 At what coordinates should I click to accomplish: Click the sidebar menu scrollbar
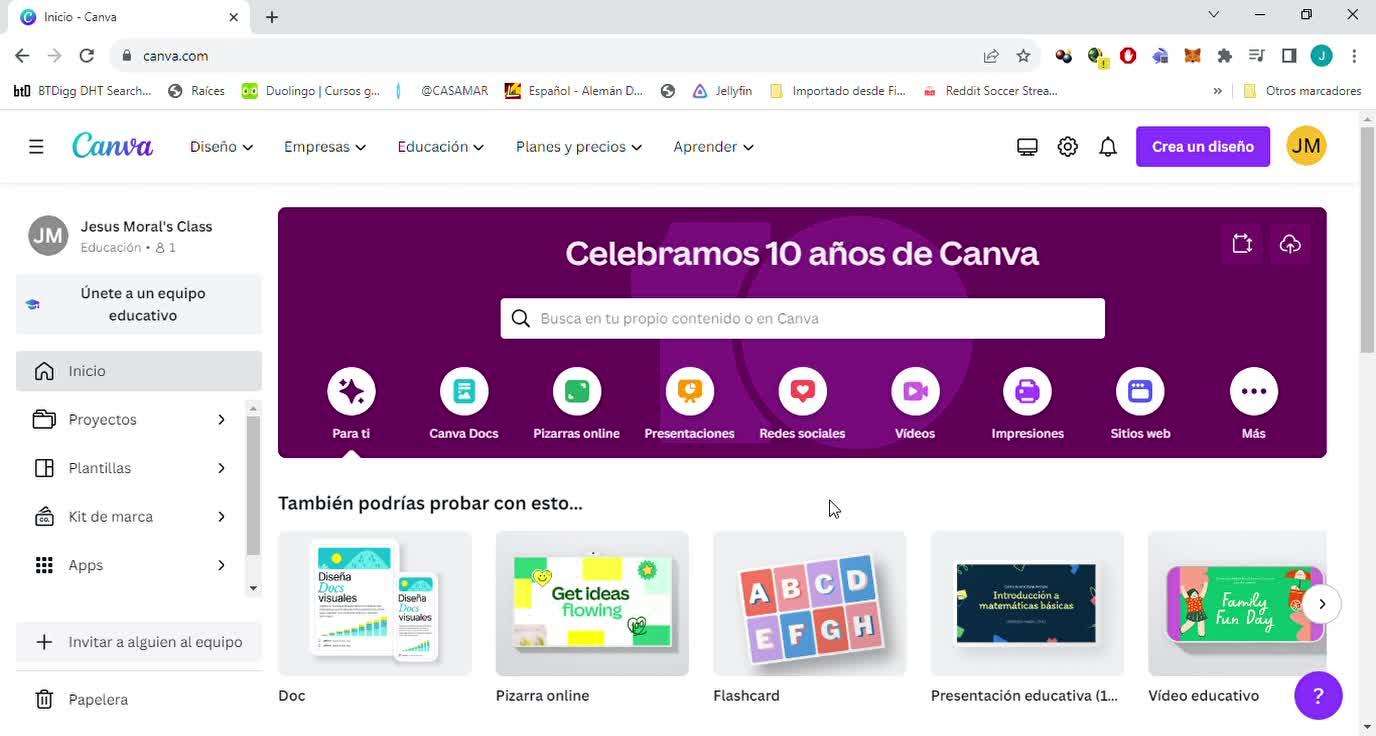click(x=253, y=485)
